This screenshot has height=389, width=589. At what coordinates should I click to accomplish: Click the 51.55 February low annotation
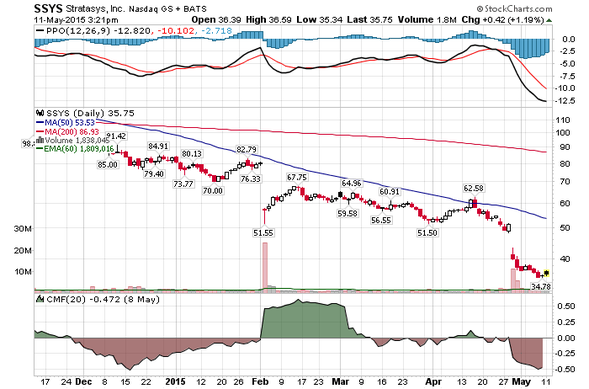tap(263, 233)
